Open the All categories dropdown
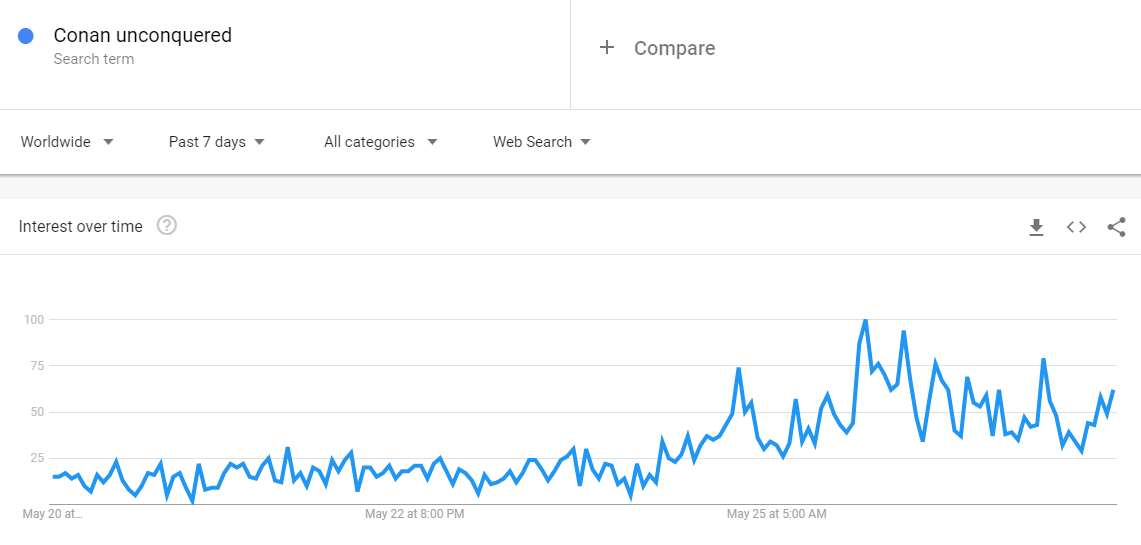 coord(380,142)
